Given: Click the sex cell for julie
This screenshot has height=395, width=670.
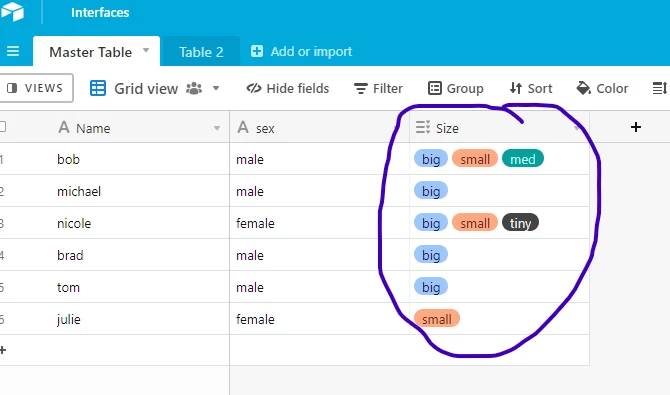Looking at the screenshot, I should click(320, 319).
